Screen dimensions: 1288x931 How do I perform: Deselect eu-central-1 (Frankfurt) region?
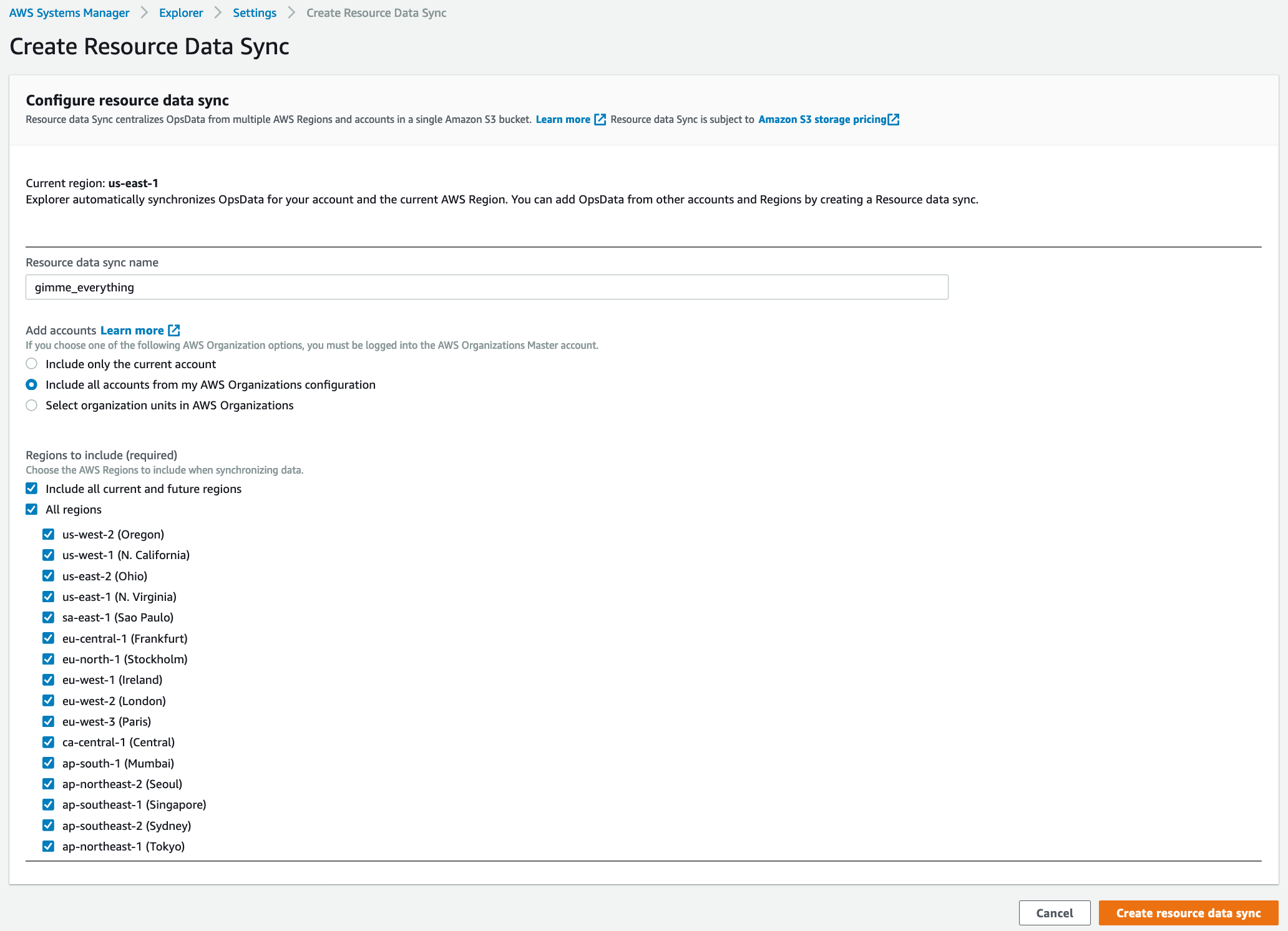[x=48, y=638]
